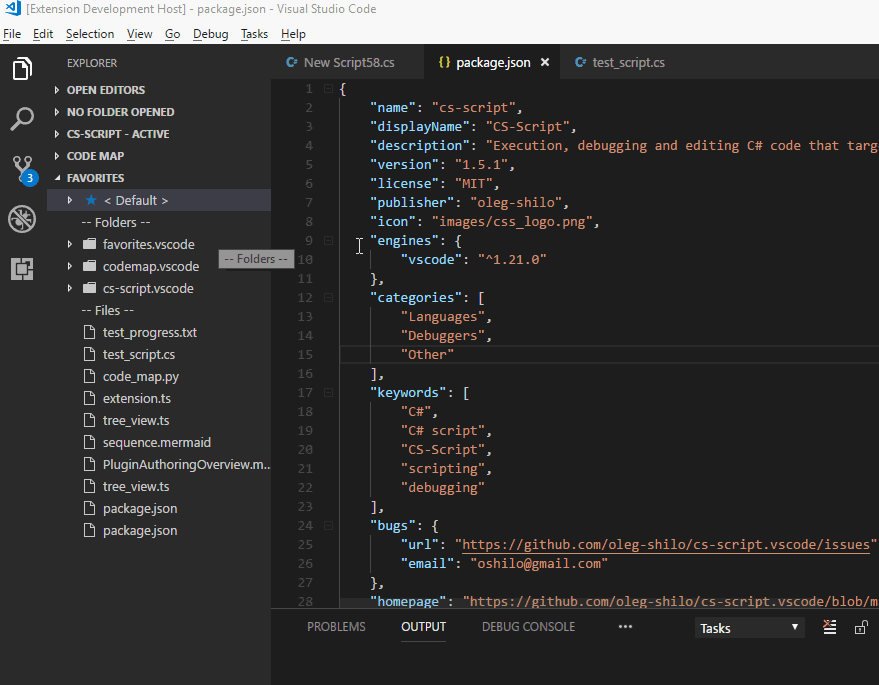The height and width of the screenshot is (685, 879).
Task: Click the C# icon on New Script58.cs tab
Action: pos(292,62)
